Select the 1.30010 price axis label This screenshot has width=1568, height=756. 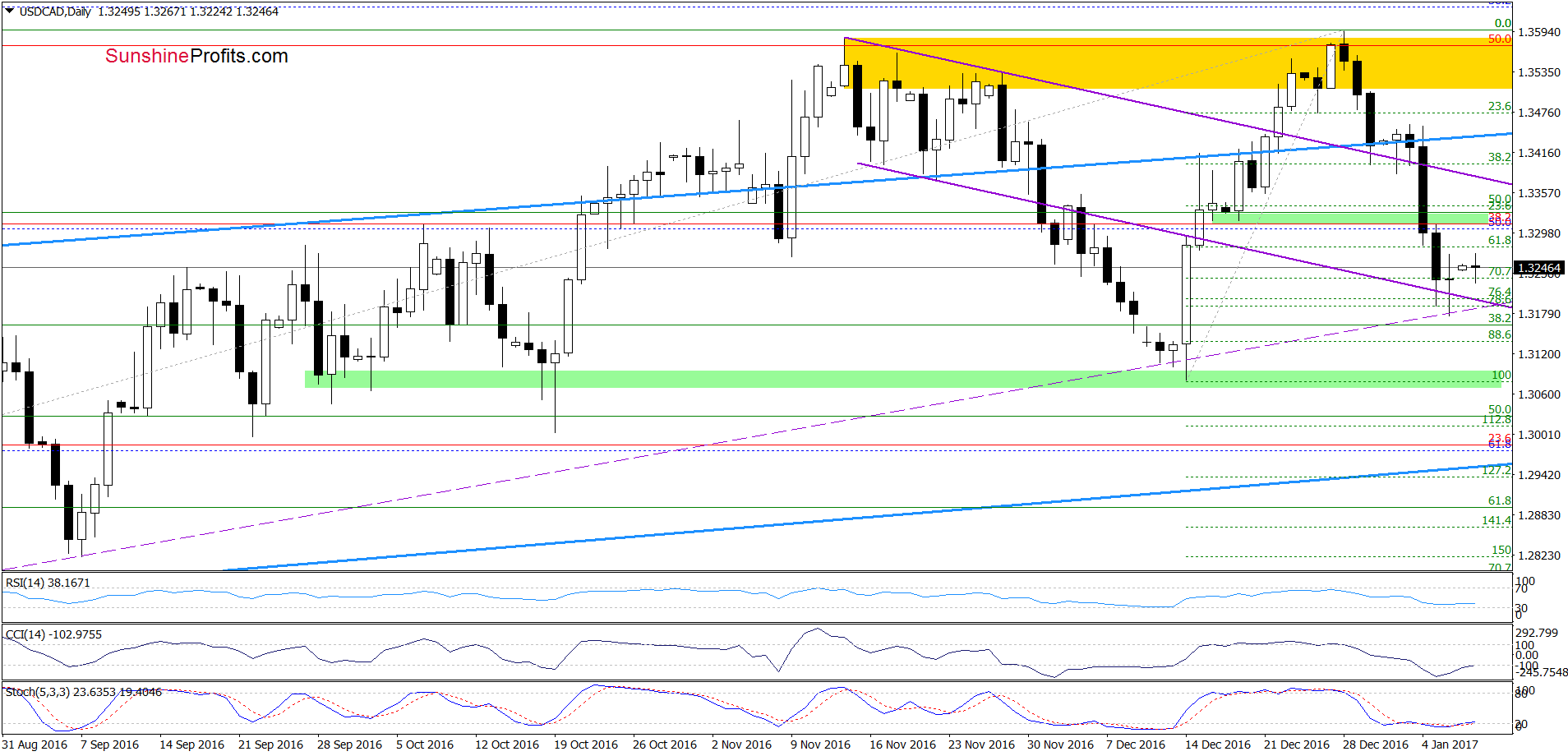click(x=1539, y=435)
